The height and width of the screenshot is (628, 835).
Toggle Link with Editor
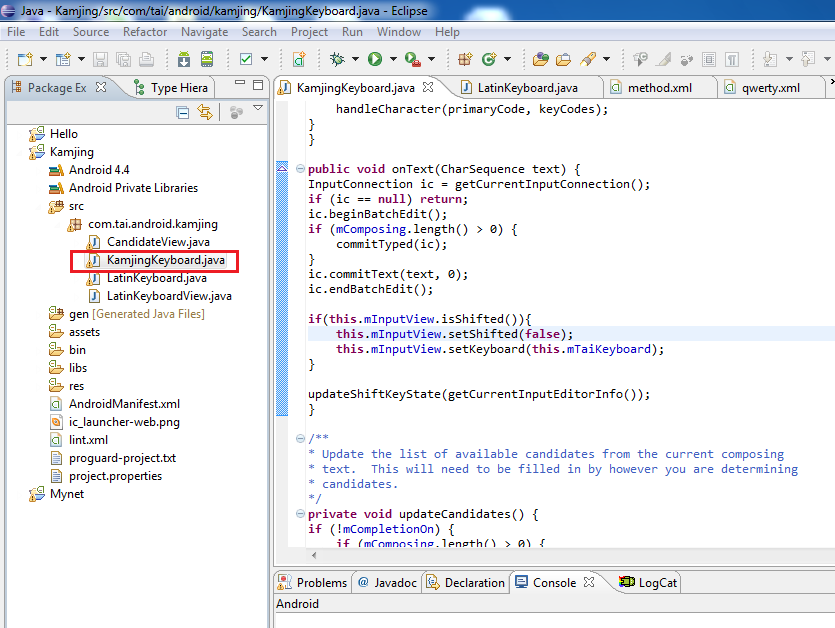click(x=205, y=112)
